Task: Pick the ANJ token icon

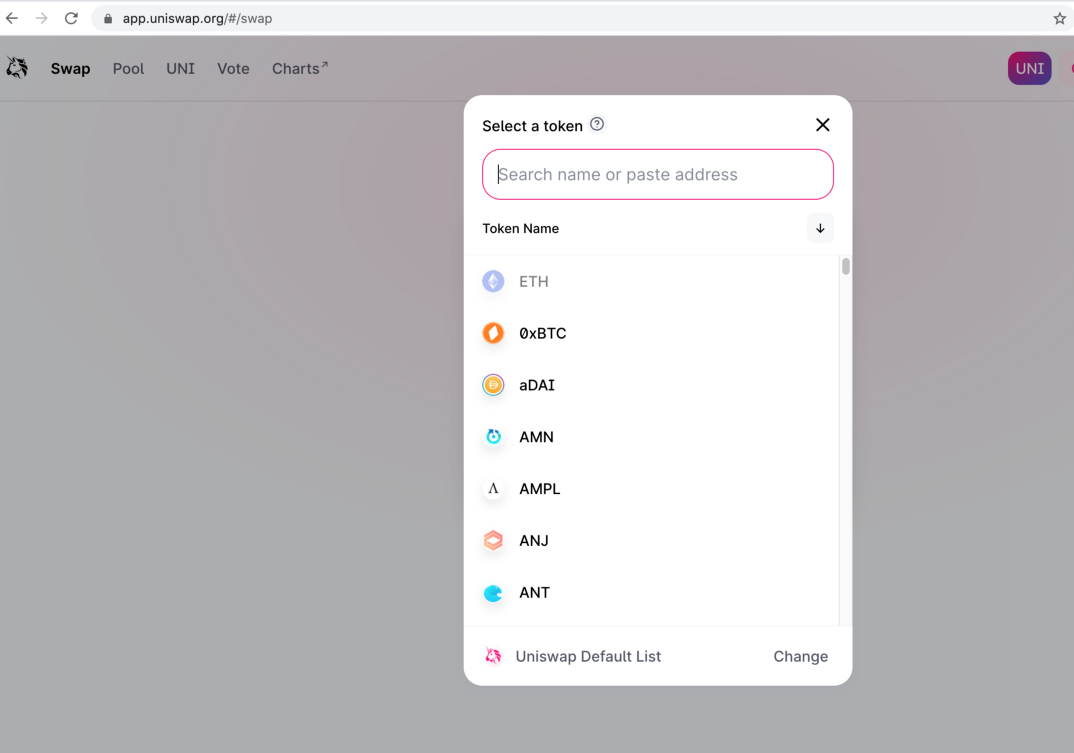Action: point(493,541)
